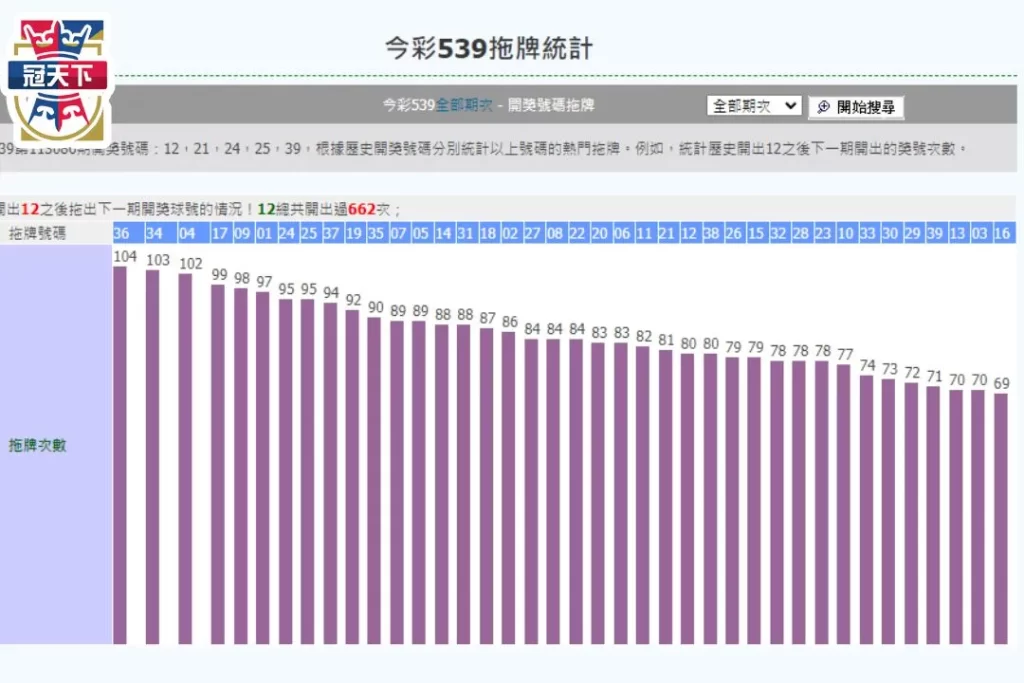Click the magnifier icon in 開始搜尋 button
The image size is (1024, 683).
[x=824, y=107]
